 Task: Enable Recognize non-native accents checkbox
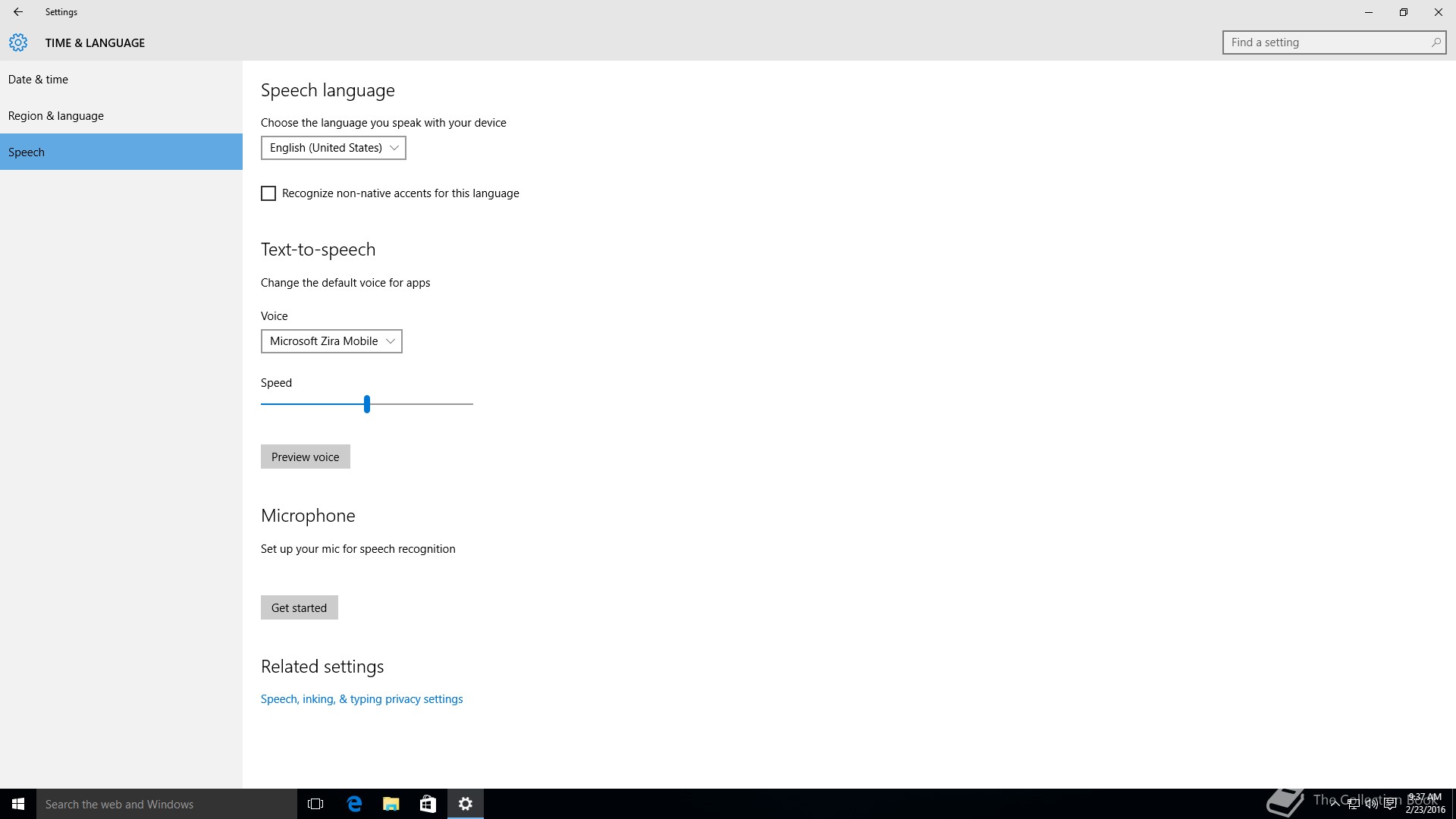click(268, 193)
